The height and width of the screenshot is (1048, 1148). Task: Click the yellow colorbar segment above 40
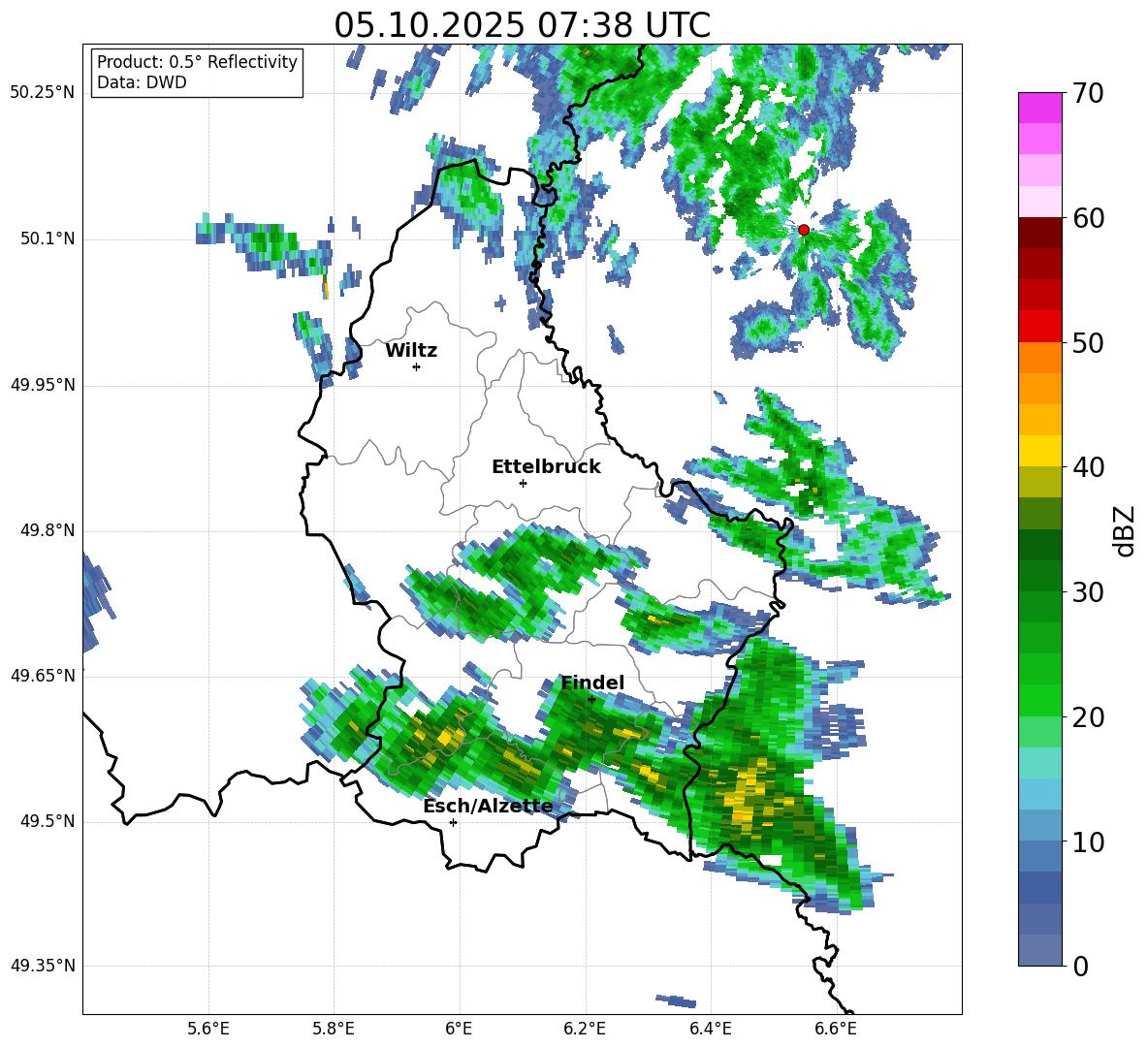click(1039, 451)
